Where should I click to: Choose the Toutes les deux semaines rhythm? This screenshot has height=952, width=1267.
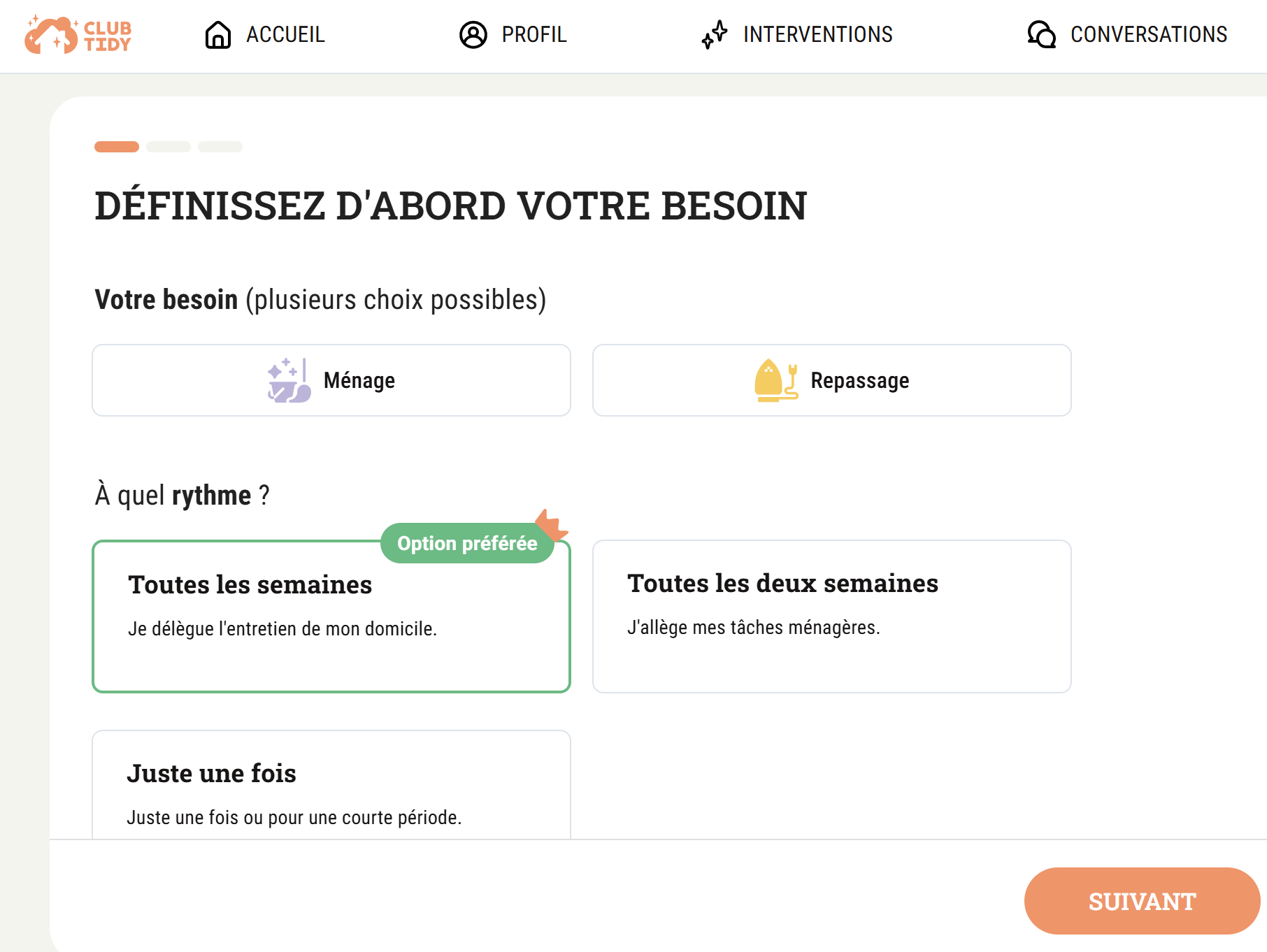[x=832, y=616]
